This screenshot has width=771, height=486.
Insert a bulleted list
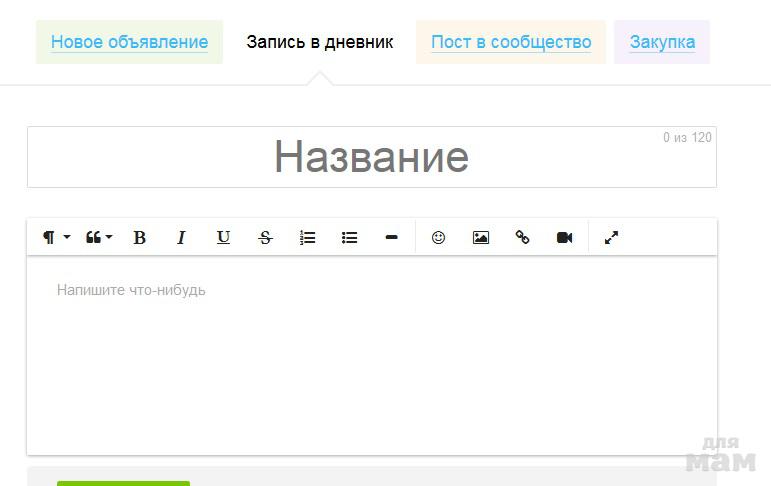pyautogui.click(x=349, y=238)
